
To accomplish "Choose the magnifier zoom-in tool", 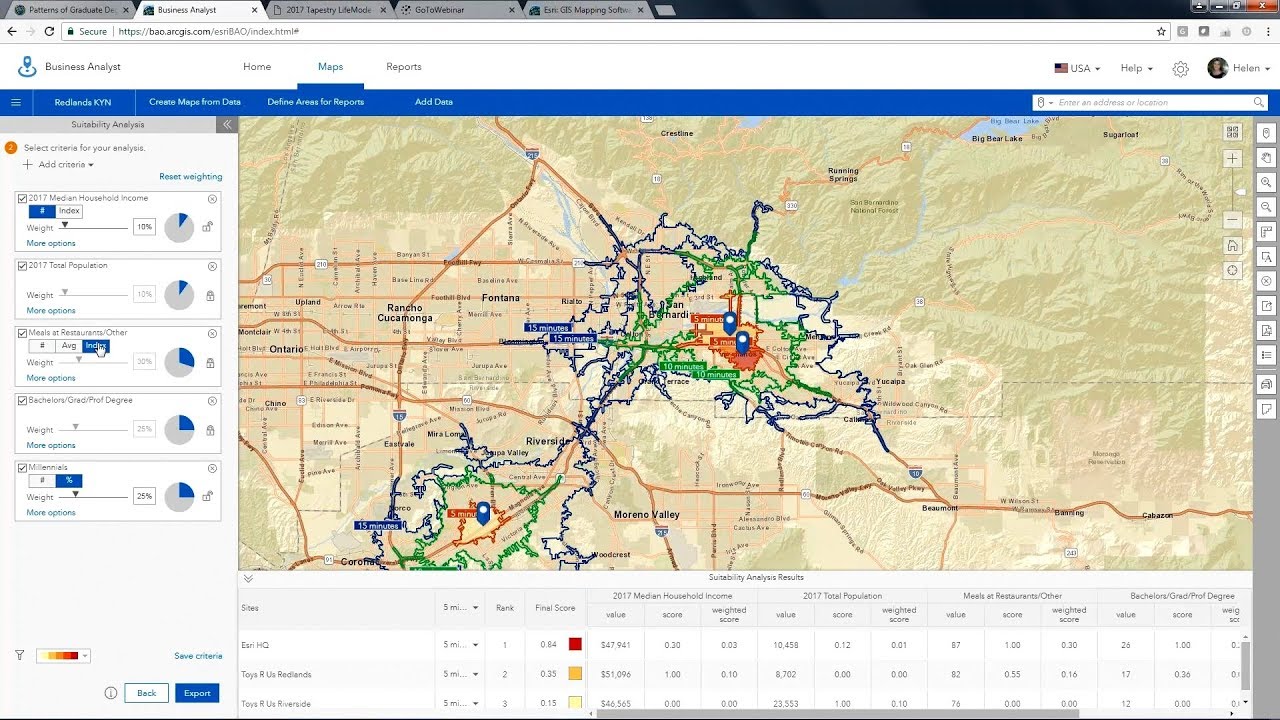I will (1266, 183).
